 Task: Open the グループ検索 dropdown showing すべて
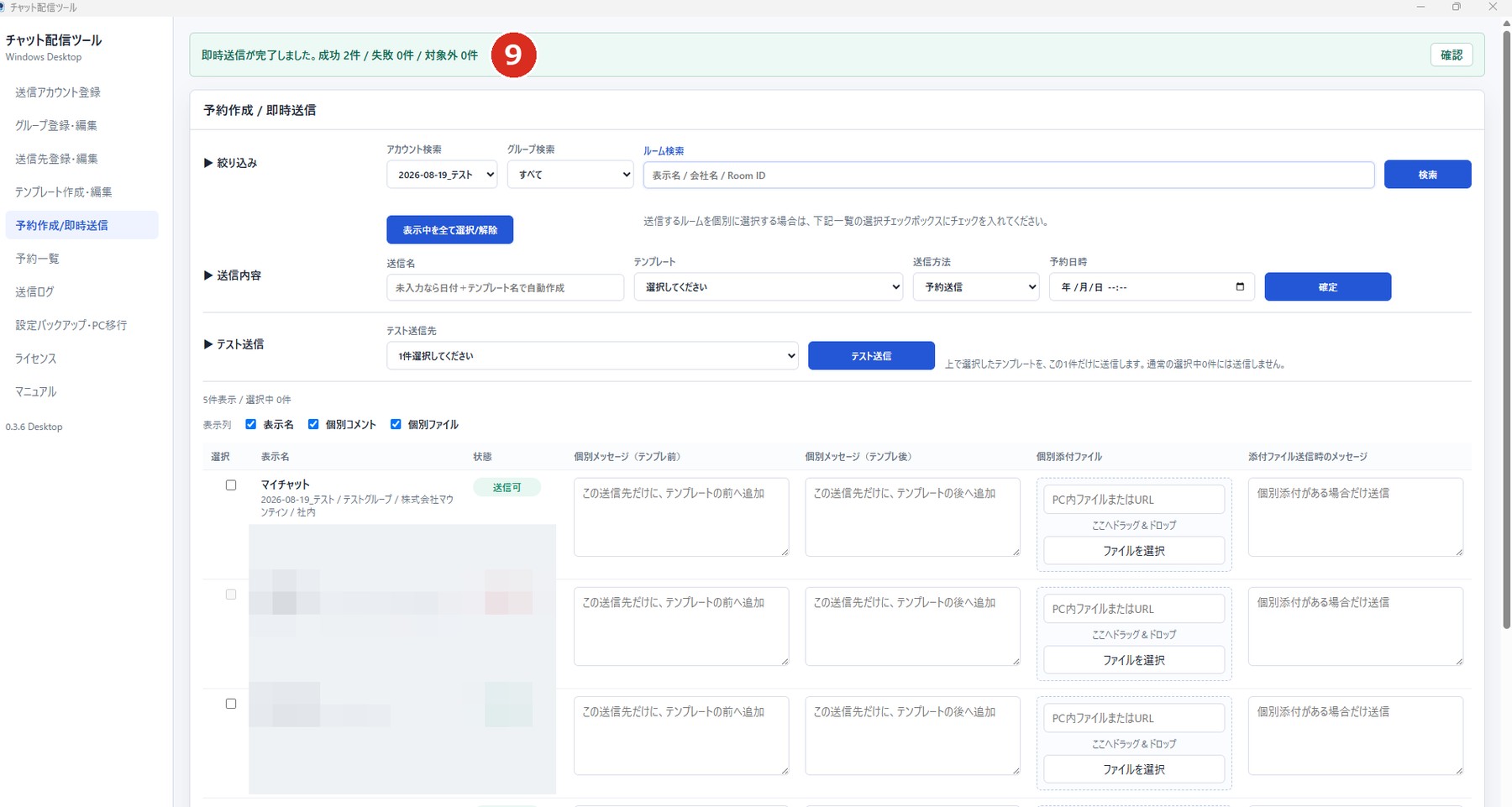pyautogui.click(x=570, y=175)
